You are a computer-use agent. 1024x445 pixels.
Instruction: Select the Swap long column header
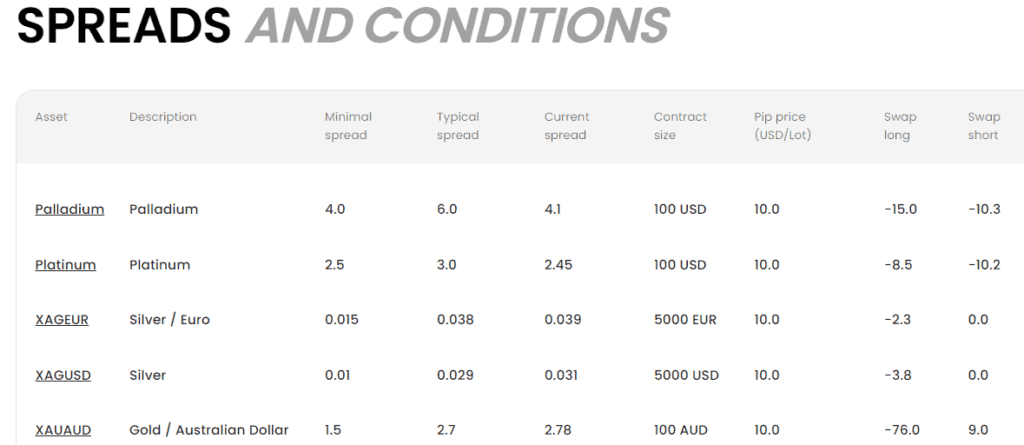pyautogui.click(x=900, y=126)
